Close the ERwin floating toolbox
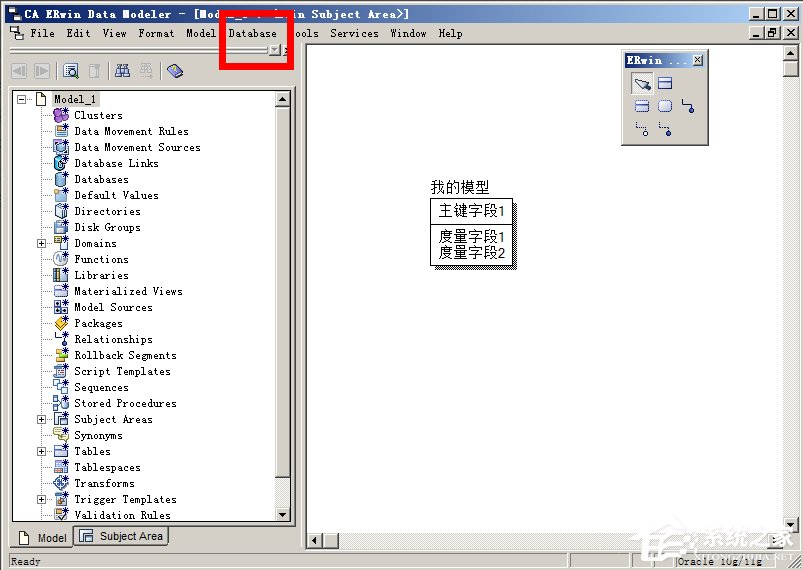This screenshot has width=803, height=570. [x=698, y=60]
